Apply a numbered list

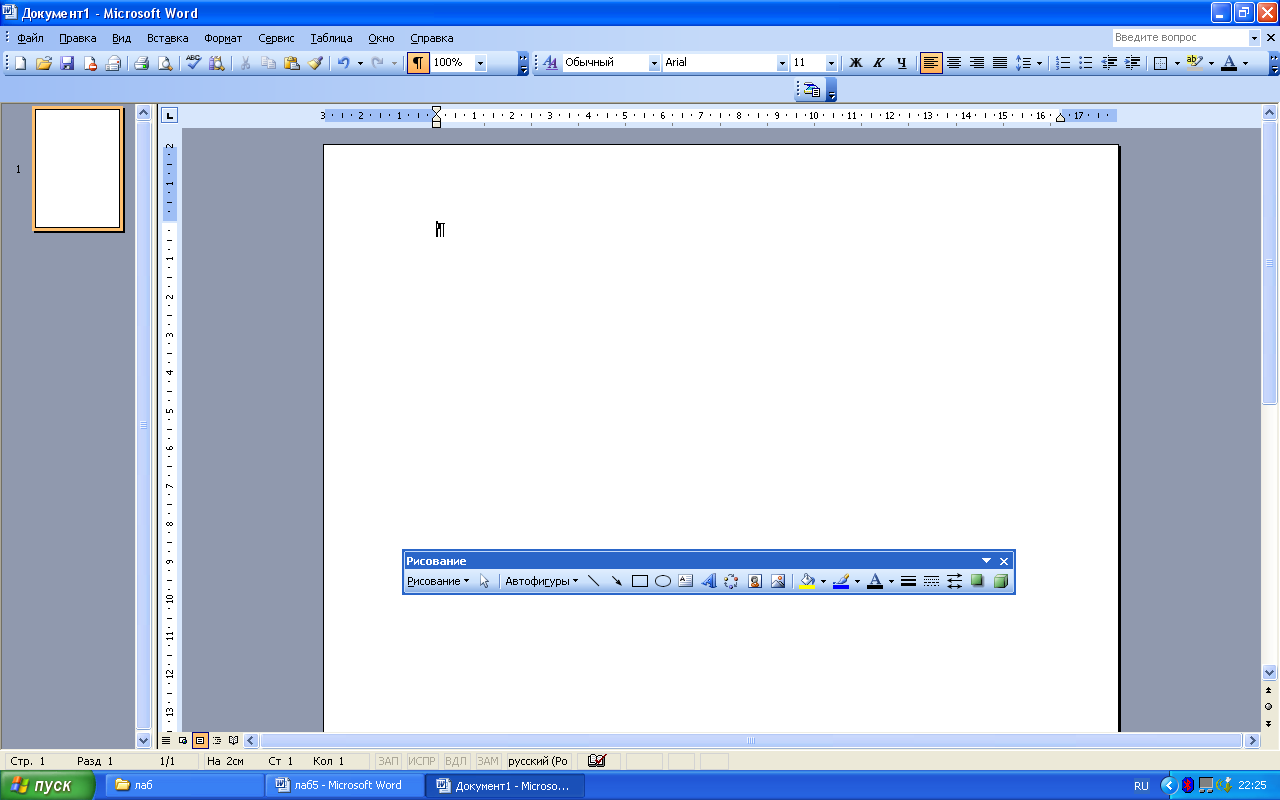[x=1063, y=63]
